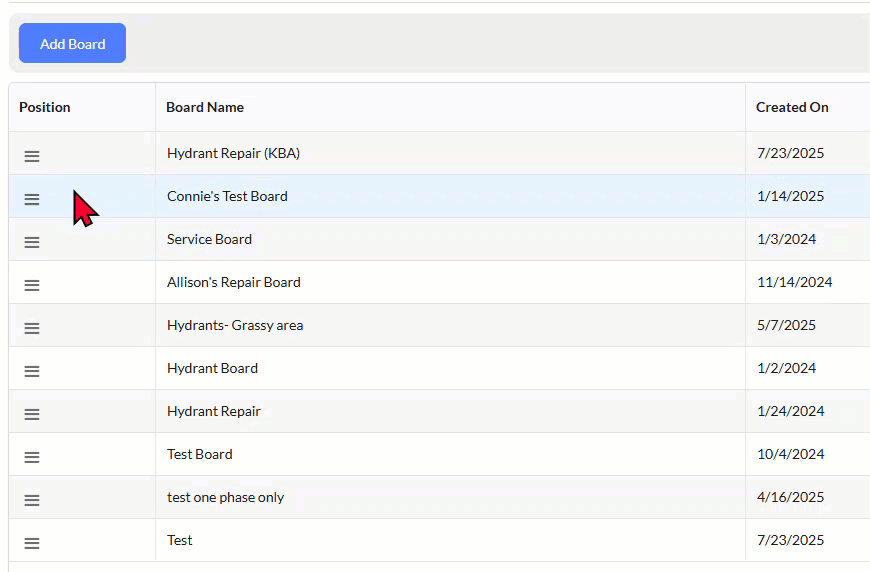Select the Service Board drag handle icon
The width and height of the screenshot is (870, 572).
click(x=32, y=242)
